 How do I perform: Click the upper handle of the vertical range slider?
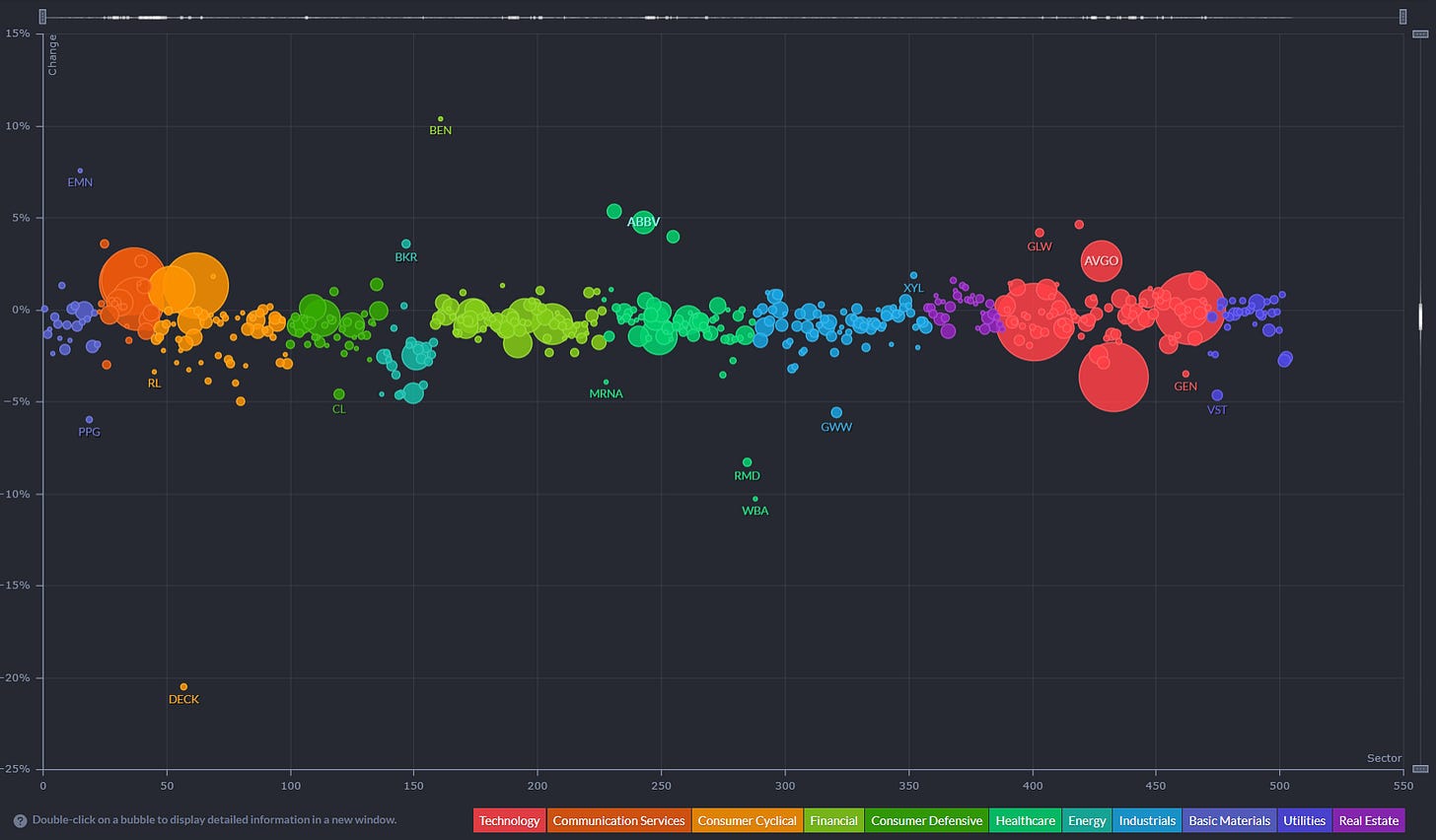pos(1420,35)
